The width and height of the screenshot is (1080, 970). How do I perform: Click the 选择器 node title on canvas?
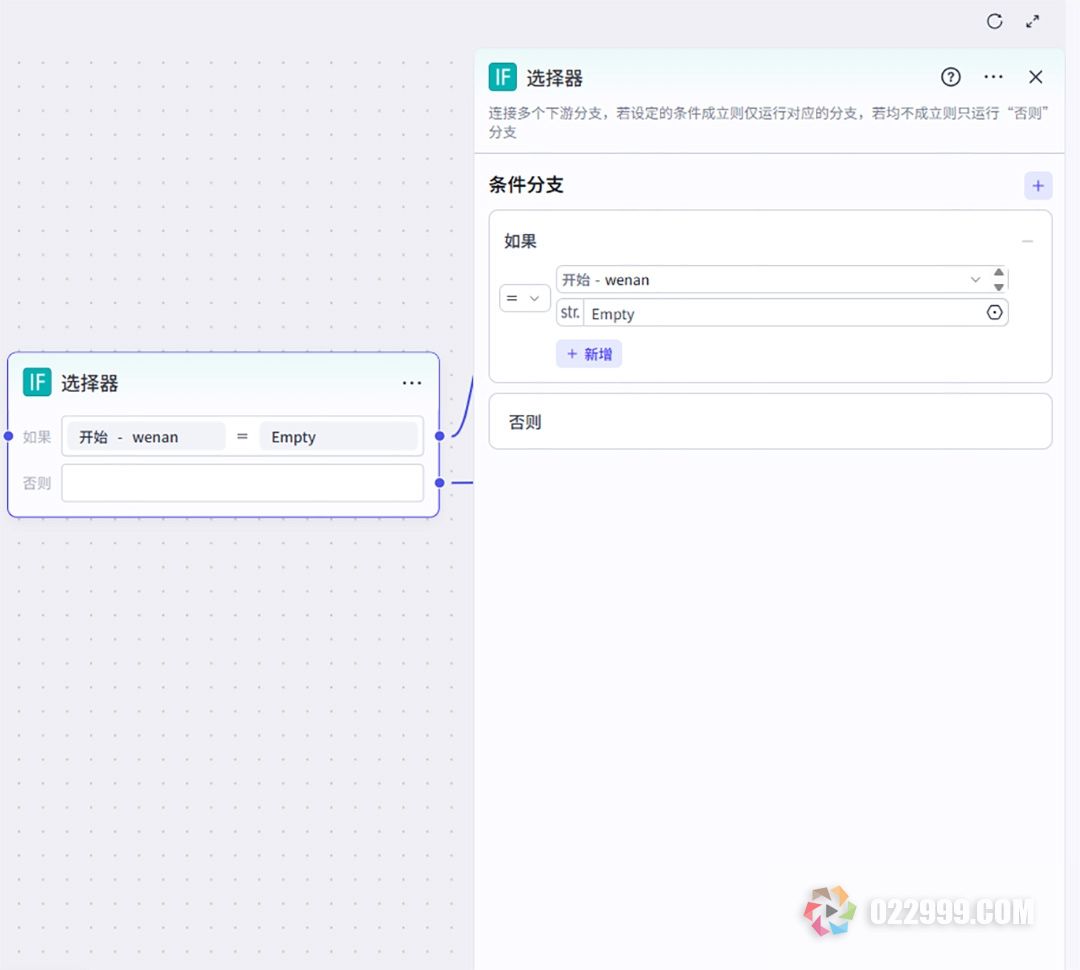[90, 383]
